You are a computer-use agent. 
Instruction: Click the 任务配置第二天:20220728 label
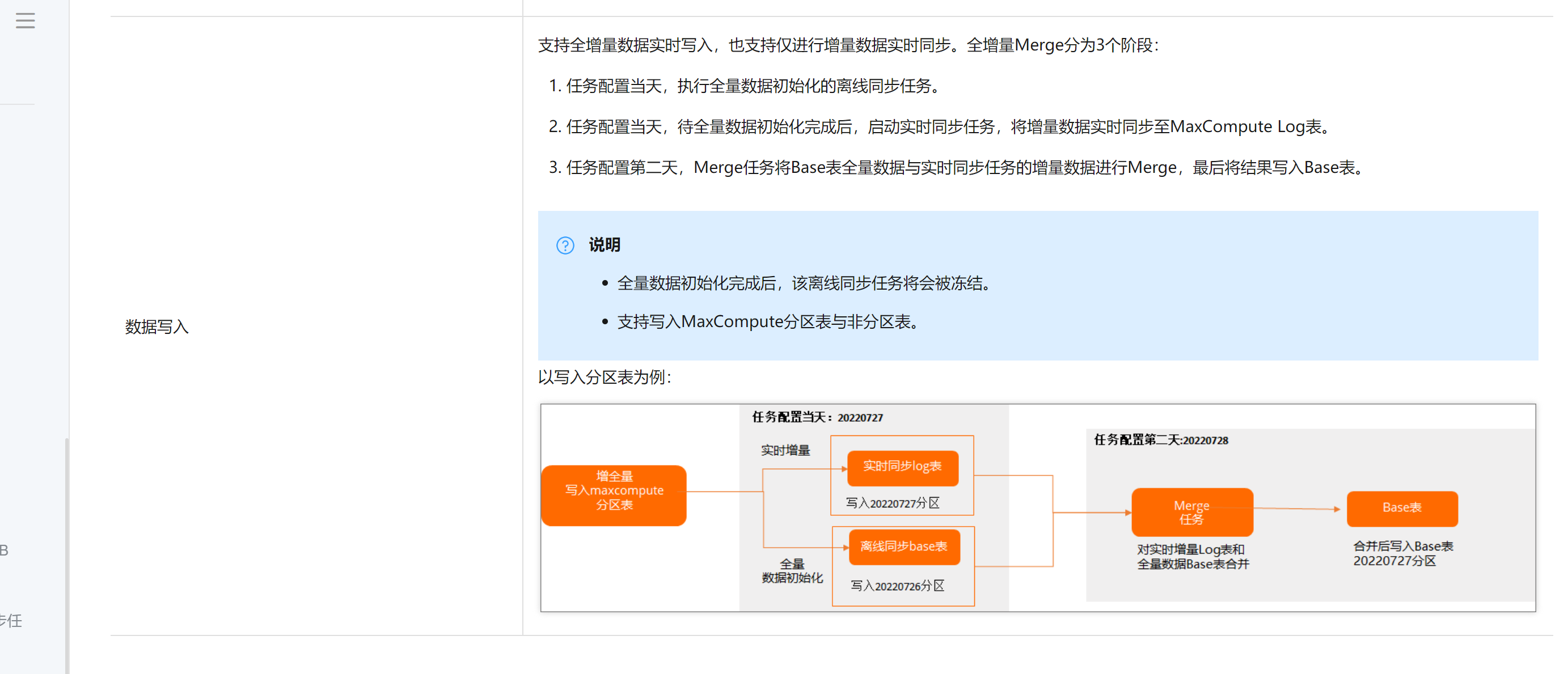(x=1161, y=440)
